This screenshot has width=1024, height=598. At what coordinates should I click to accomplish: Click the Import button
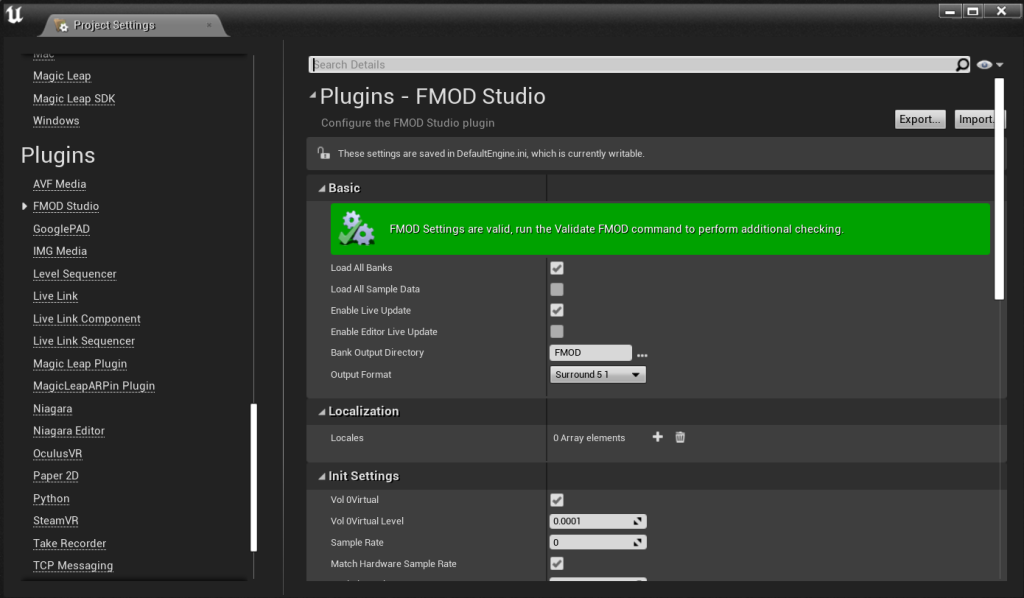979,119
